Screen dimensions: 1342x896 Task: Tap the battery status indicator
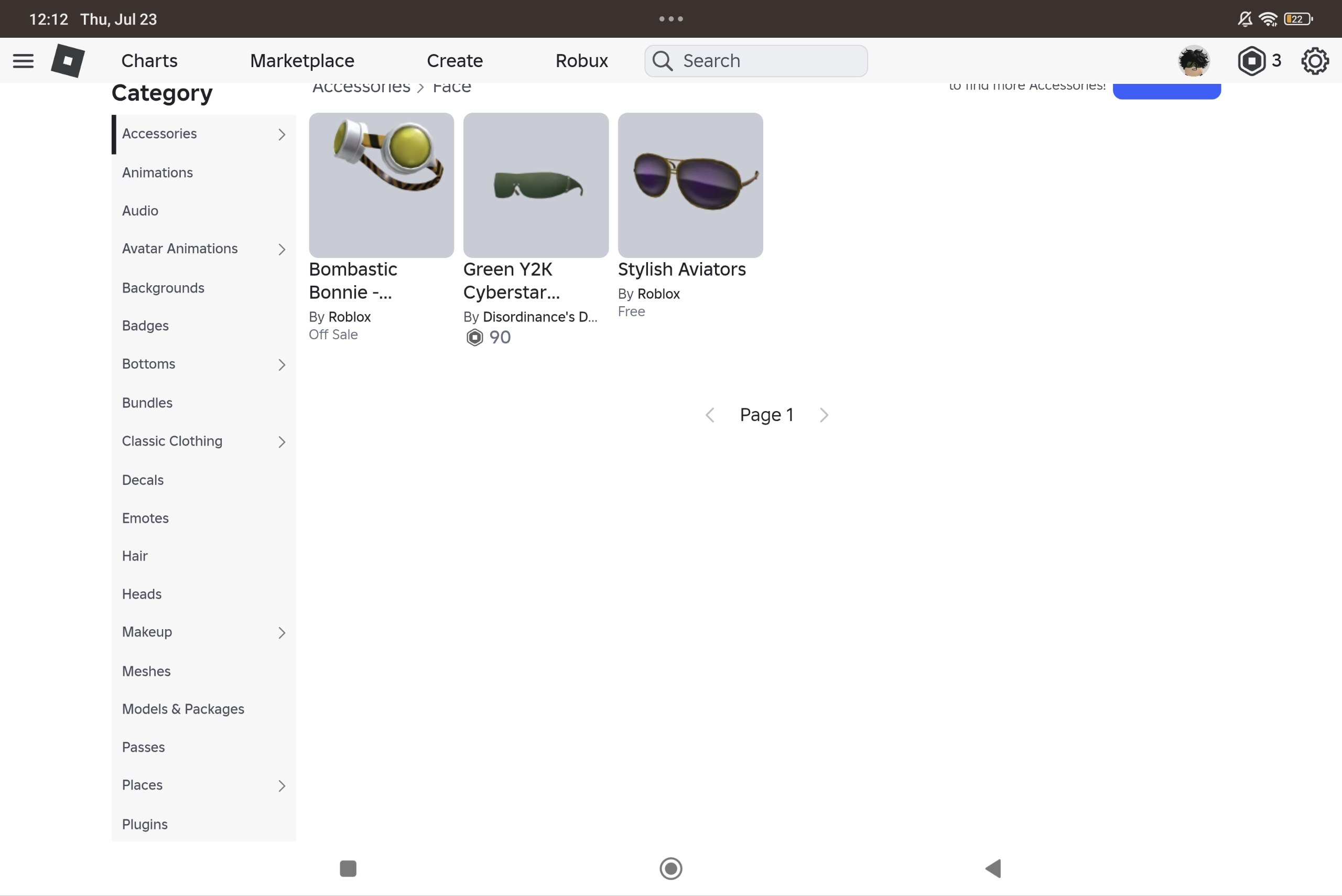point(1298,19)
